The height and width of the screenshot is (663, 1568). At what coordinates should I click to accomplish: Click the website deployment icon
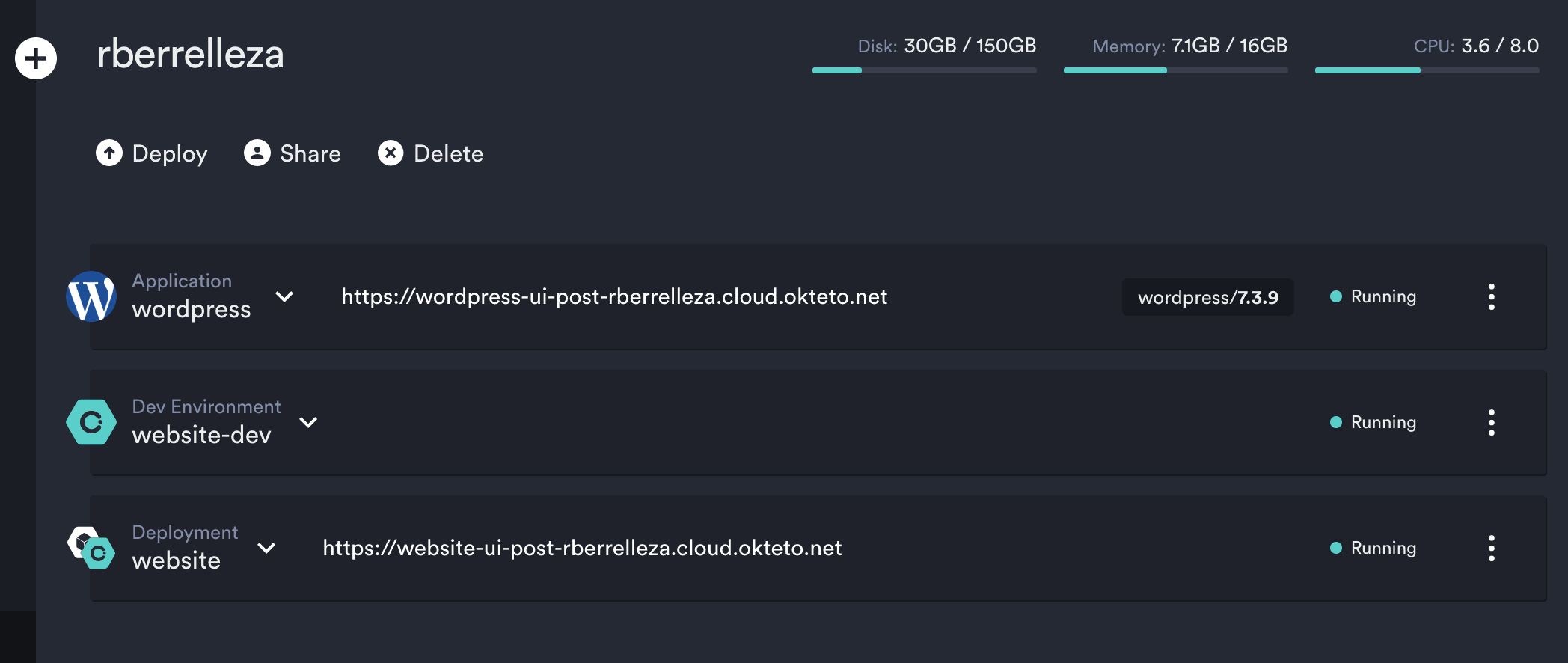click(x=91, y=548)
